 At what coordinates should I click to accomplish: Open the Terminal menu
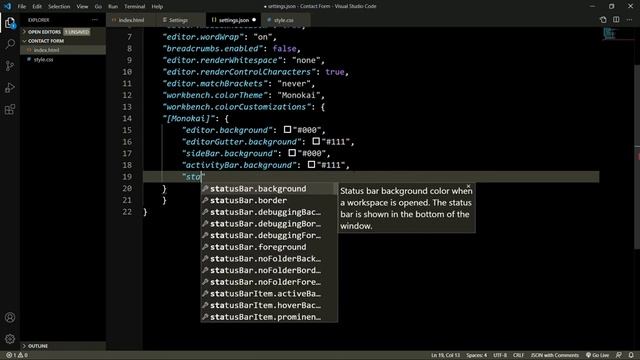point(134,7)
